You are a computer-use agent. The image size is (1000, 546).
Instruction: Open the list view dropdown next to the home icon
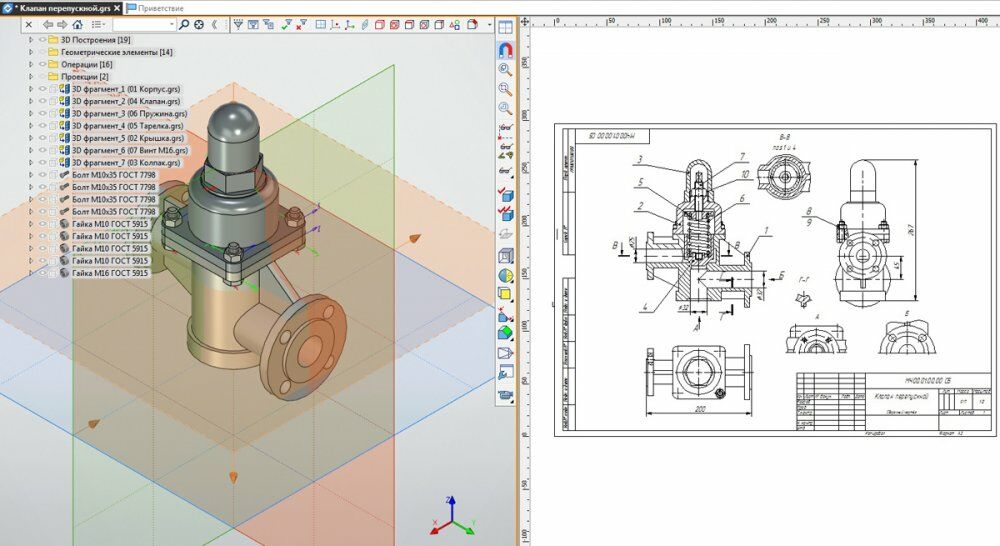coord(98,24)
